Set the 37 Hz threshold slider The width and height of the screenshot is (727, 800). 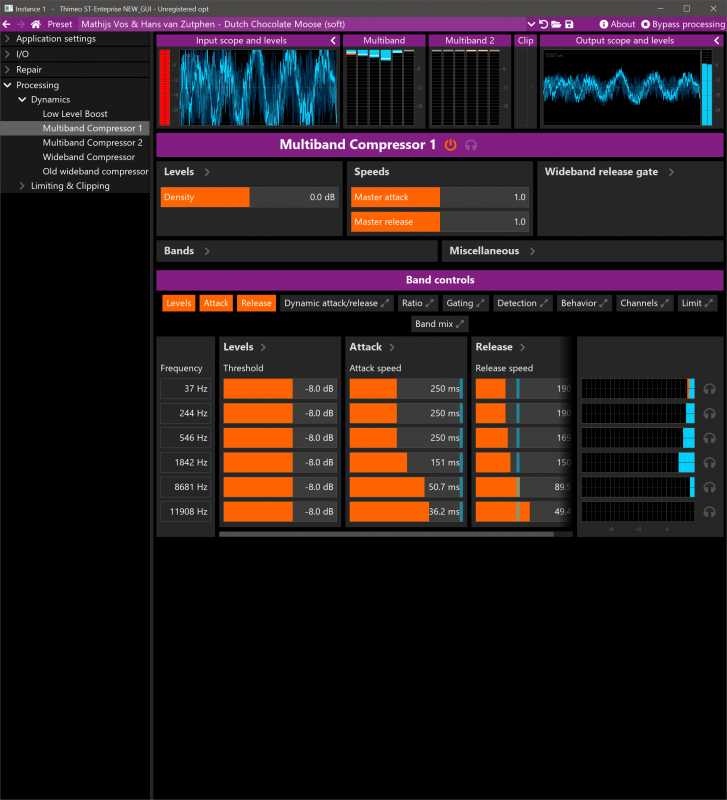click(280, 389)
